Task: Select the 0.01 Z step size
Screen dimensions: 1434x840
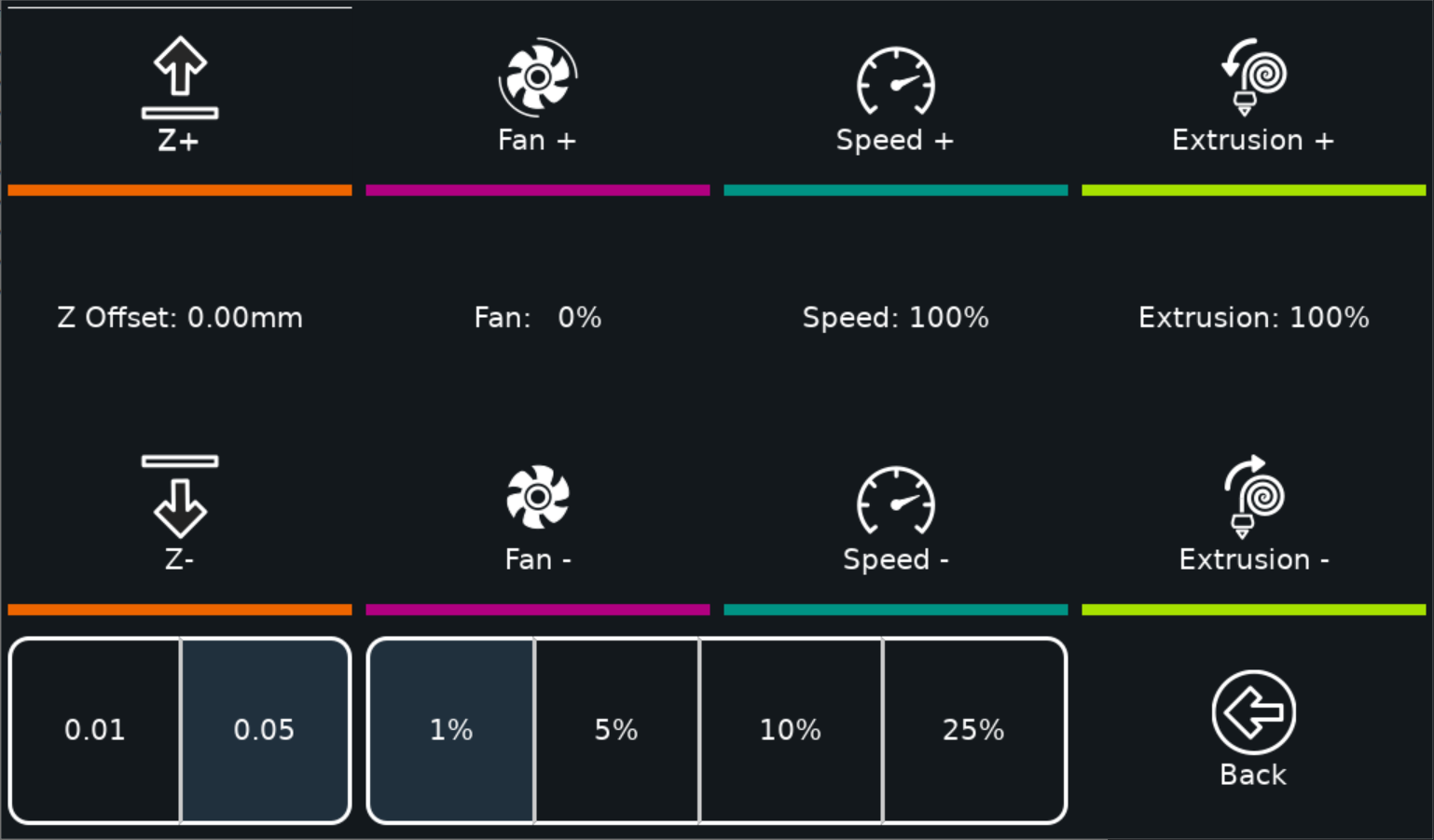Action: click(x=95, y=730)
